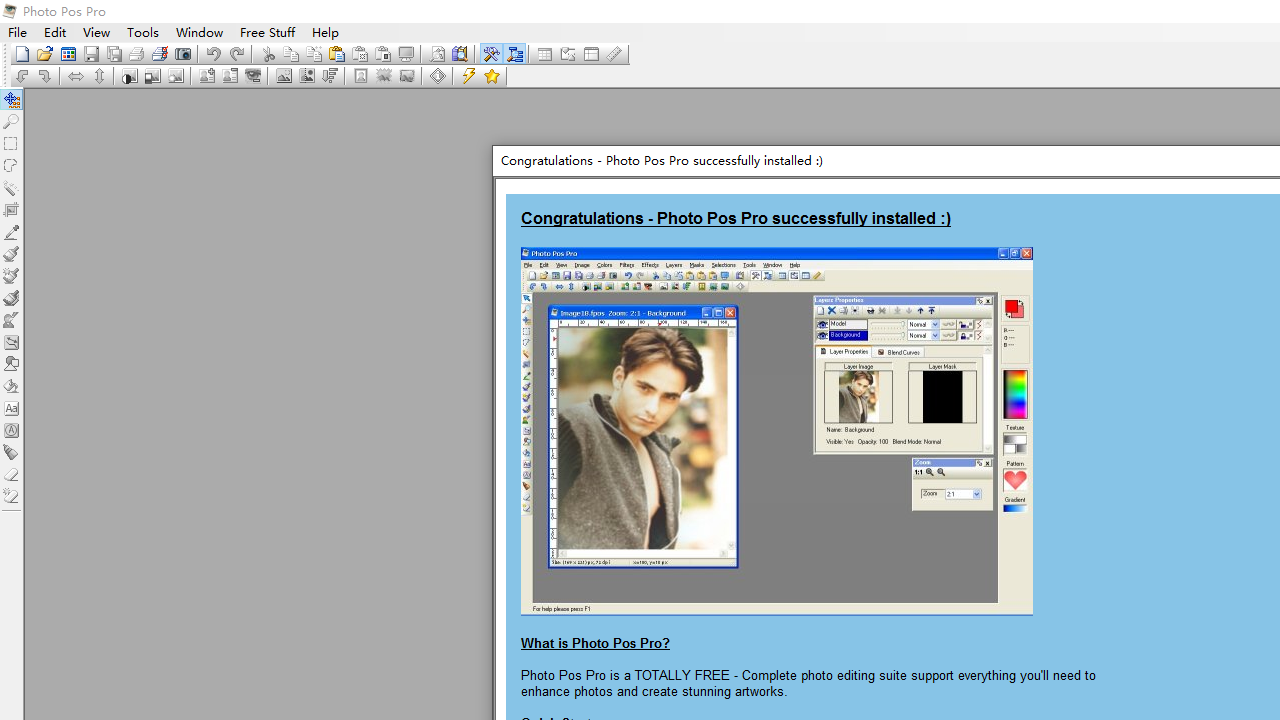The width and height of the screenshot is (1280, 720).
Task: Pick the Paintbrush tool from the left toolbox
Action: point(11,254)
